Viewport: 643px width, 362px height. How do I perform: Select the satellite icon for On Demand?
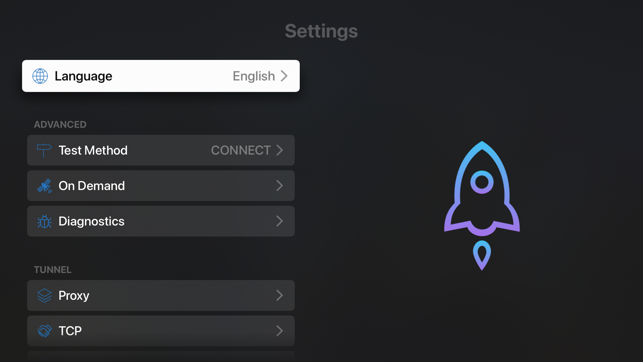(44, 186)
